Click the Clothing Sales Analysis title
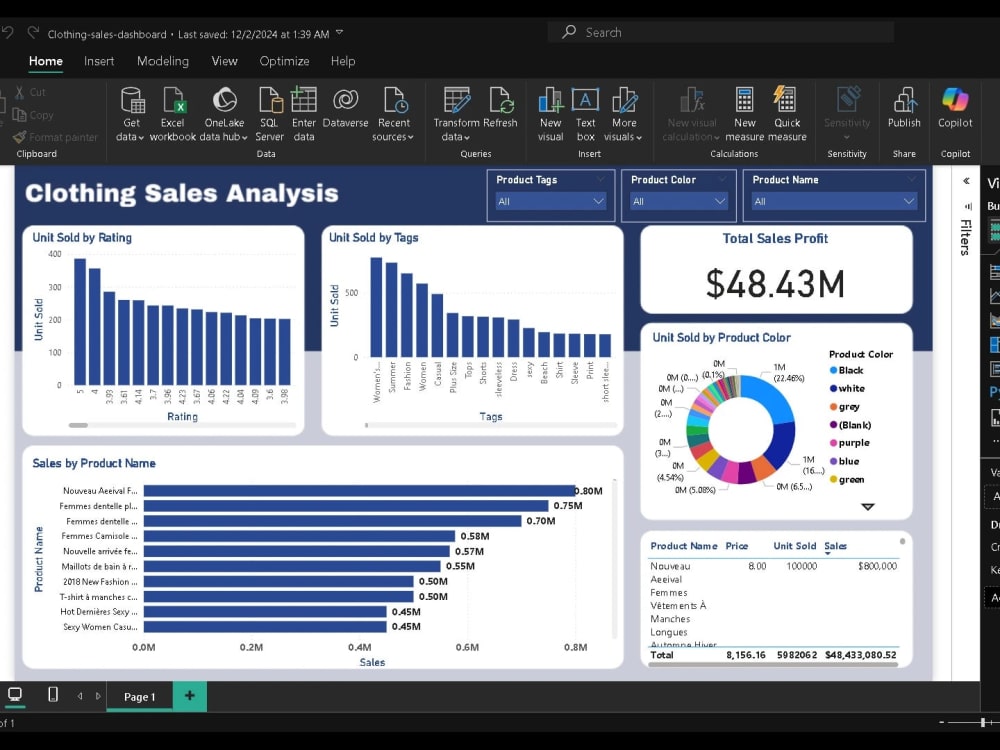Viewport: 1000px width, 750px height. [182, 193]
